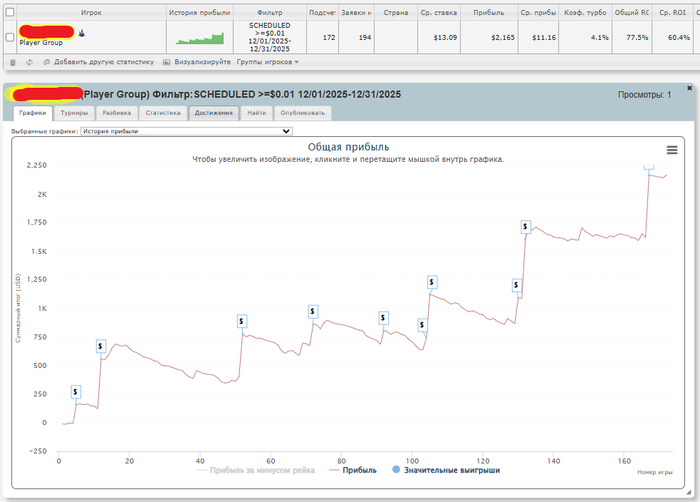Expand the Группы игроков dropdown
The height and width of the screenshot is (502, 700).
tap(267, 62)
